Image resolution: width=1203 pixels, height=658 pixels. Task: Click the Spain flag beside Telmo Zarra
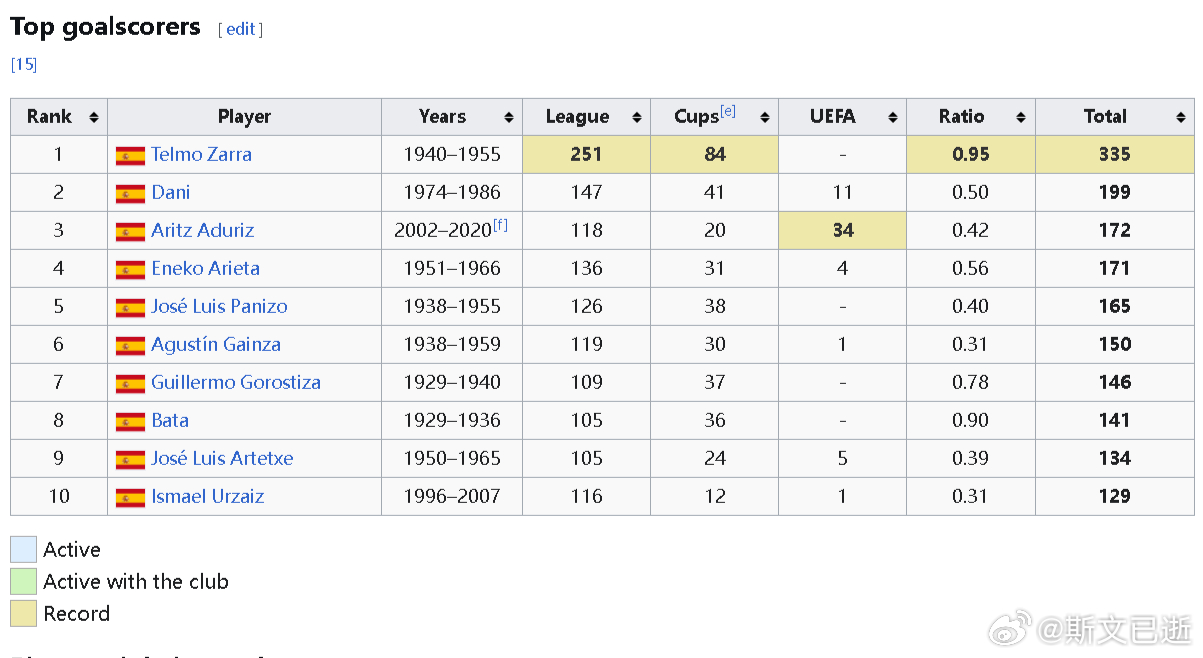point(130,155)
